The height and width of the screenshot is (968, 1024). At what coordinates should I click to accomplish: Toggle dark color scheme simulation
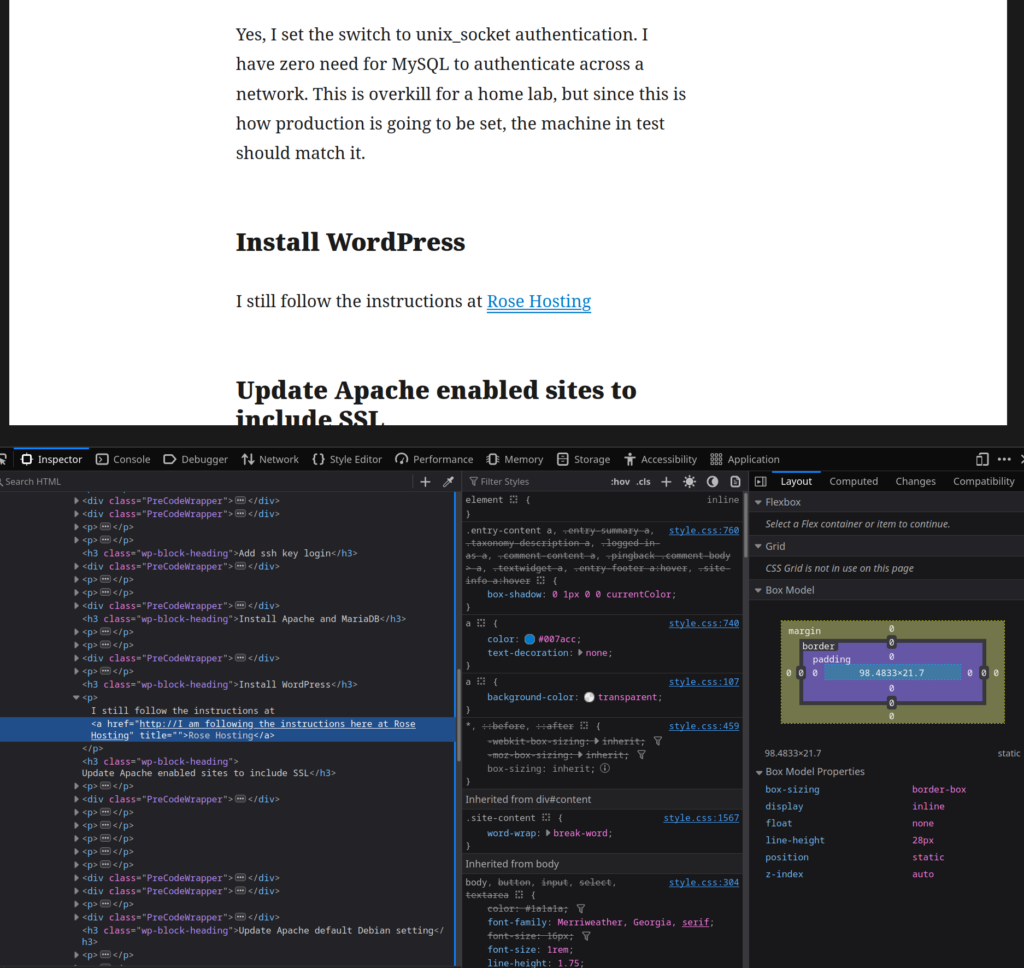tap(712, 481)
